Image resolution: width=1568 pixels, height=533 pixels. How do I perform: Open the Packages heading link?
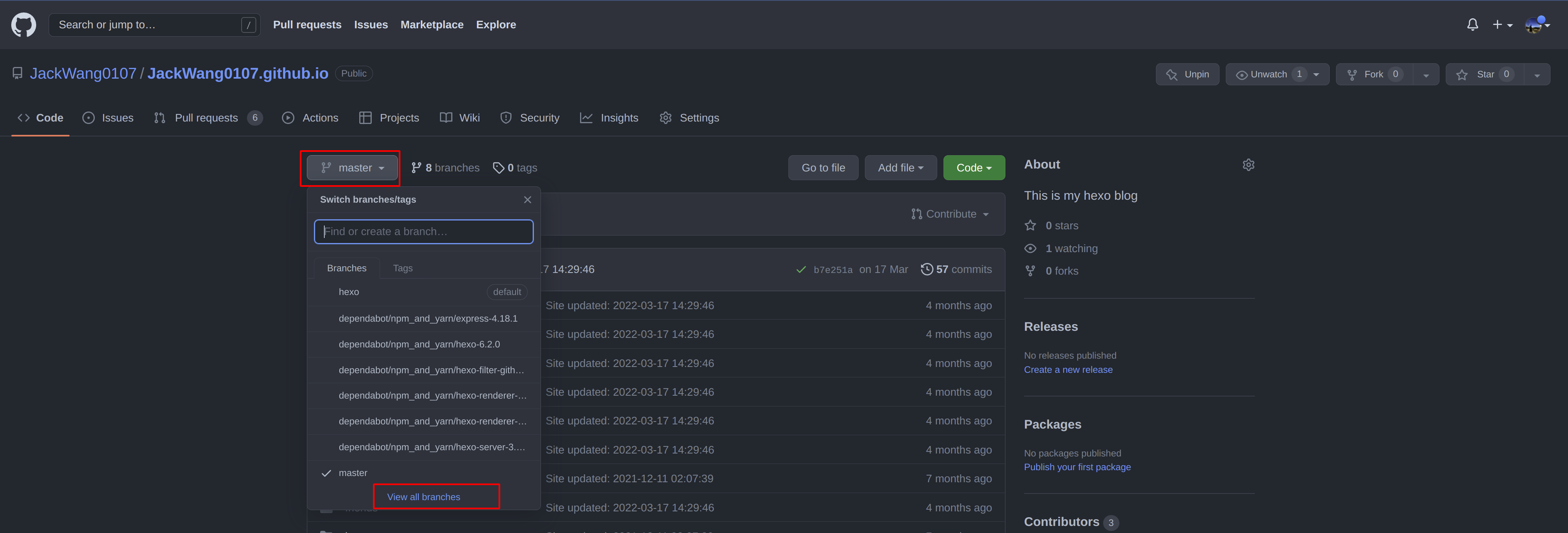[1052, 425]
